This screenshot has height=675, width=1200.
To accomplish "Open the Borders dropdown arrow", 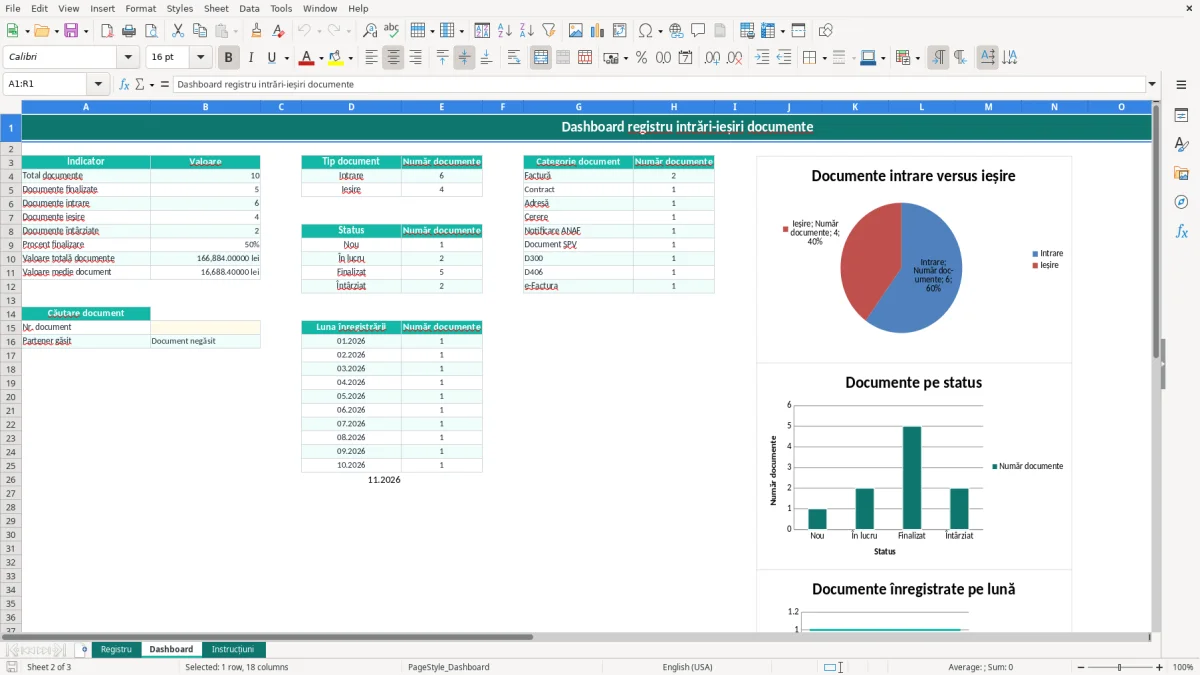I will coord(824,58).
